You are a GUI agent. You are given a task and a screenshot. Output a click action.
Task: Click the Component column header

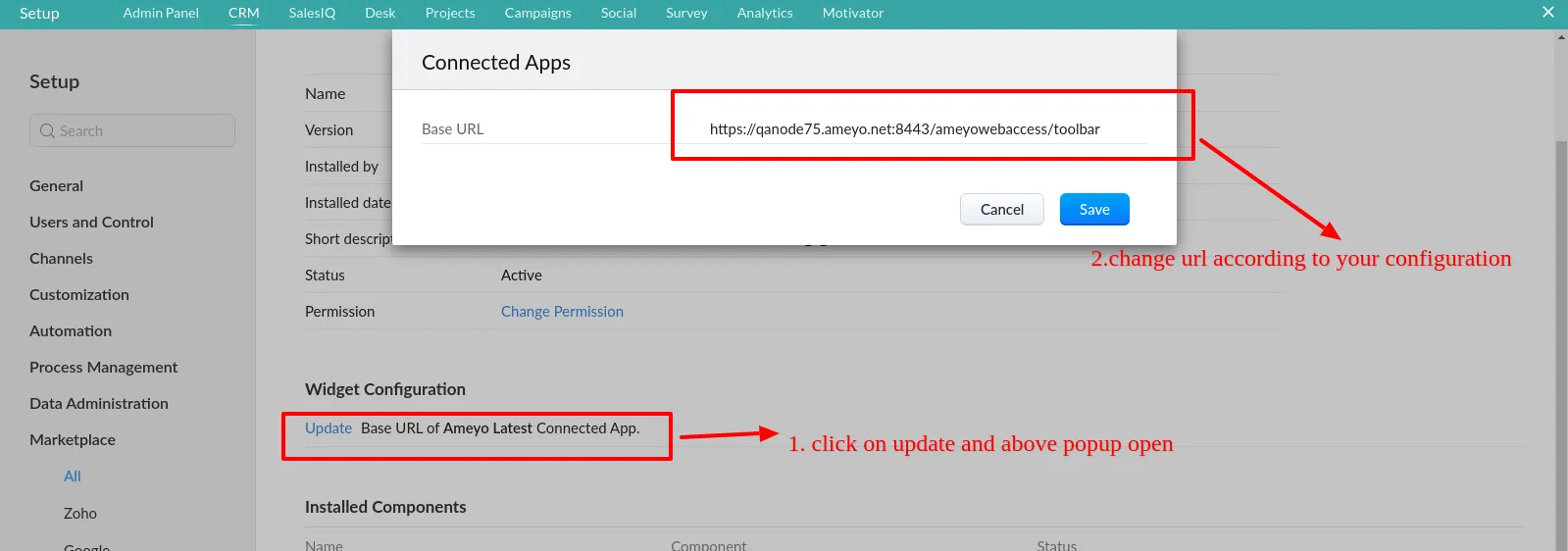[709, 545]
